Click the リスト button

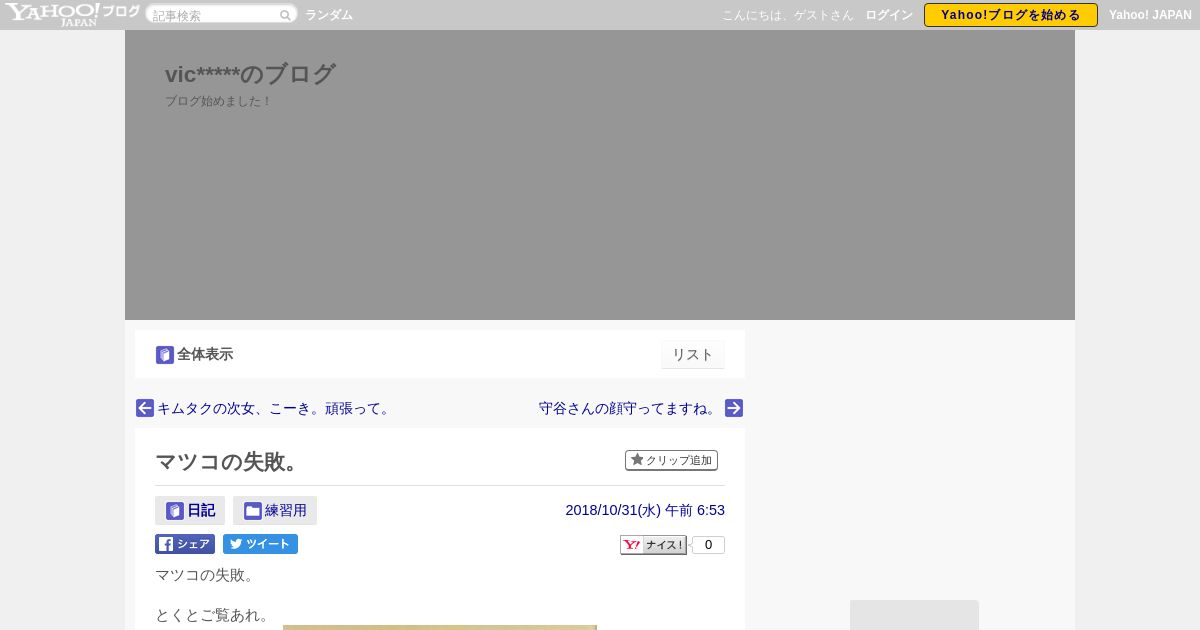pos(692,355)
